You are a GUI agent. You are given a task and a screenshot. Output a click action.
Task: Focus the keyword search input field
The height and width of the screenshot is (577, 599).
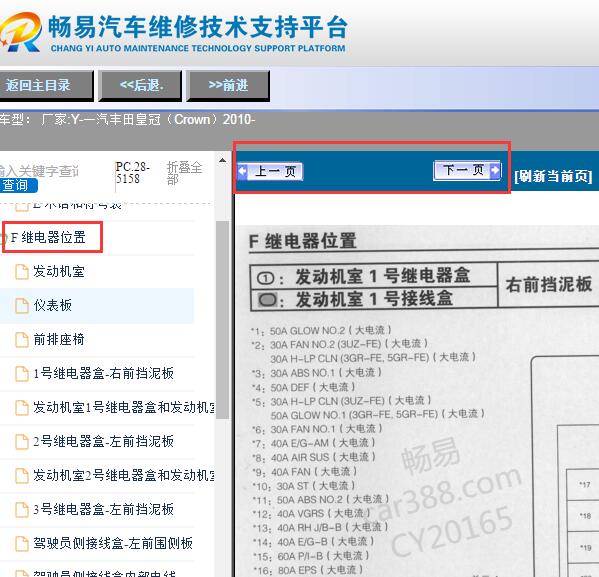click(x=39, y=171)
